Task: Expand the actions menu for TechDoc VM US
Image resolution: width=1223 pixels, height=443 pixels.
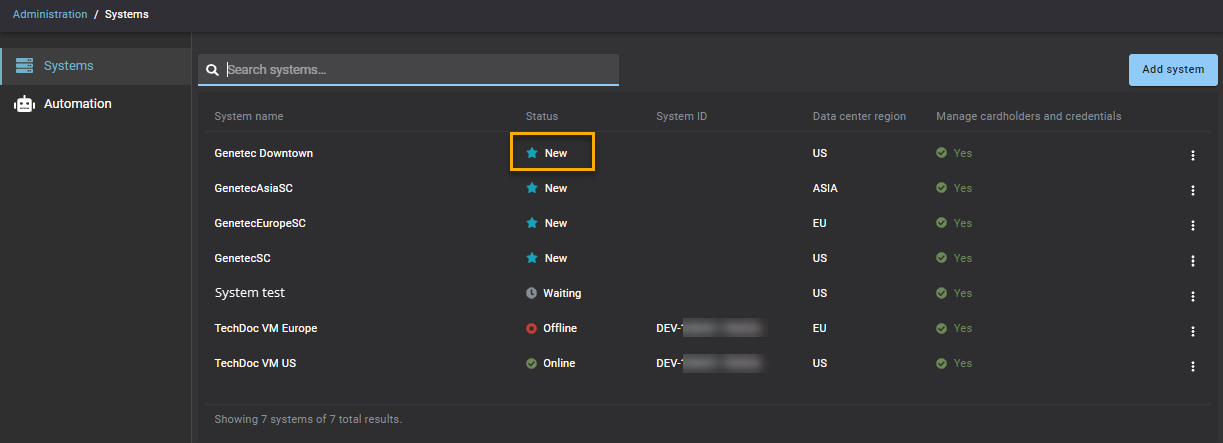Action: pyautogui.click(x=1192, y=365)
